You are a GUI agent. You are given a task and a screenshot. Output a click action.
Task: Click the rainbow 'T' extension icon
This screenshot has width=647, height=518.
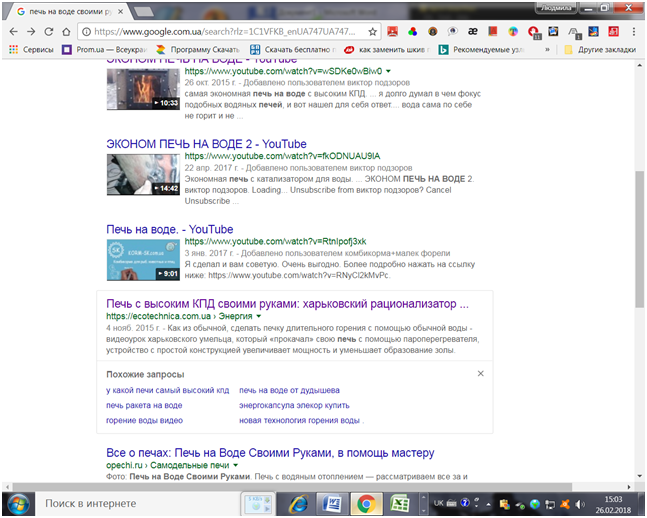513,31
